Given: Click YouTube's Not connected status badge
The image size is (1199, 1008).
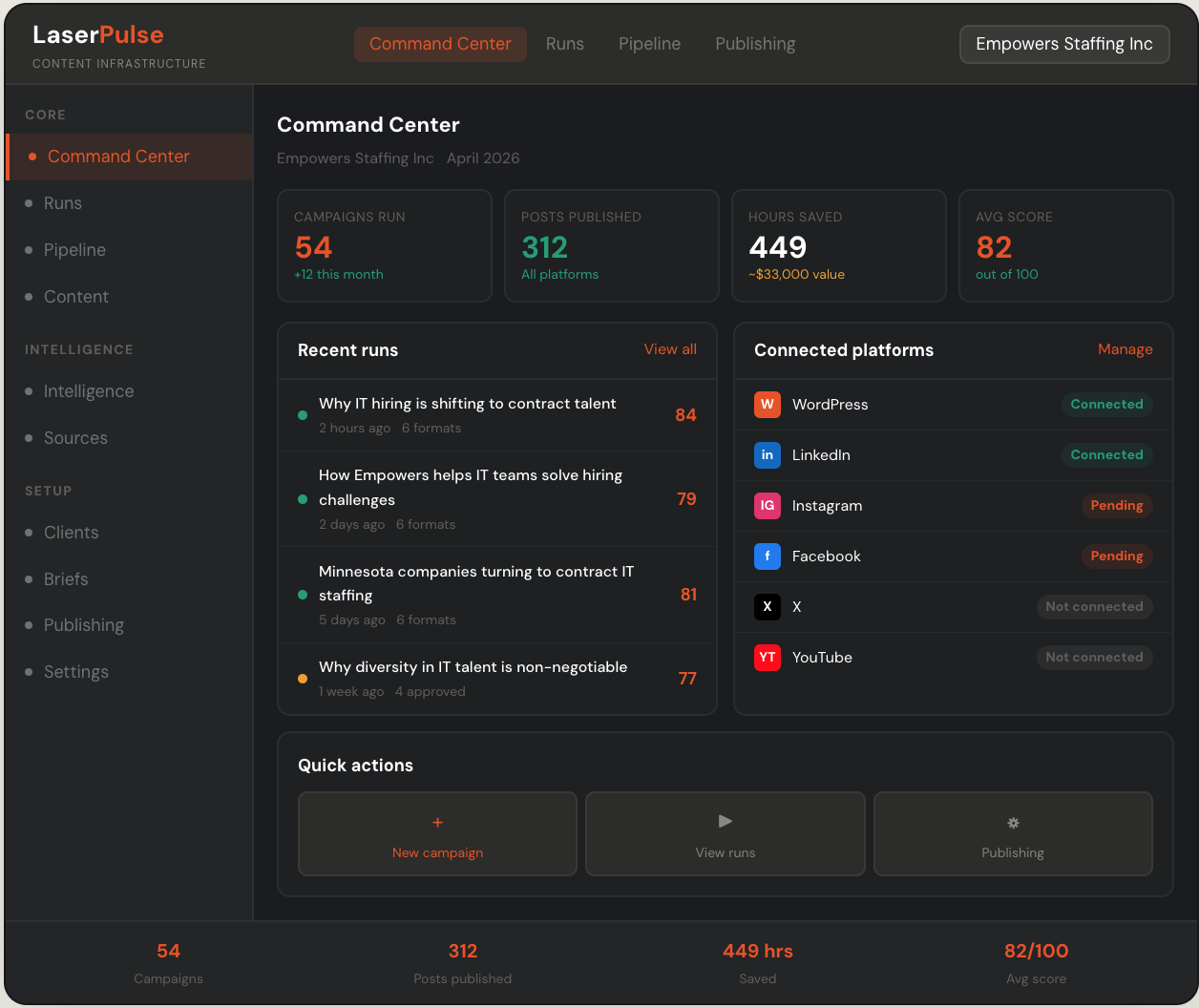Looking at the screenshot, I should coord(1093,658).
